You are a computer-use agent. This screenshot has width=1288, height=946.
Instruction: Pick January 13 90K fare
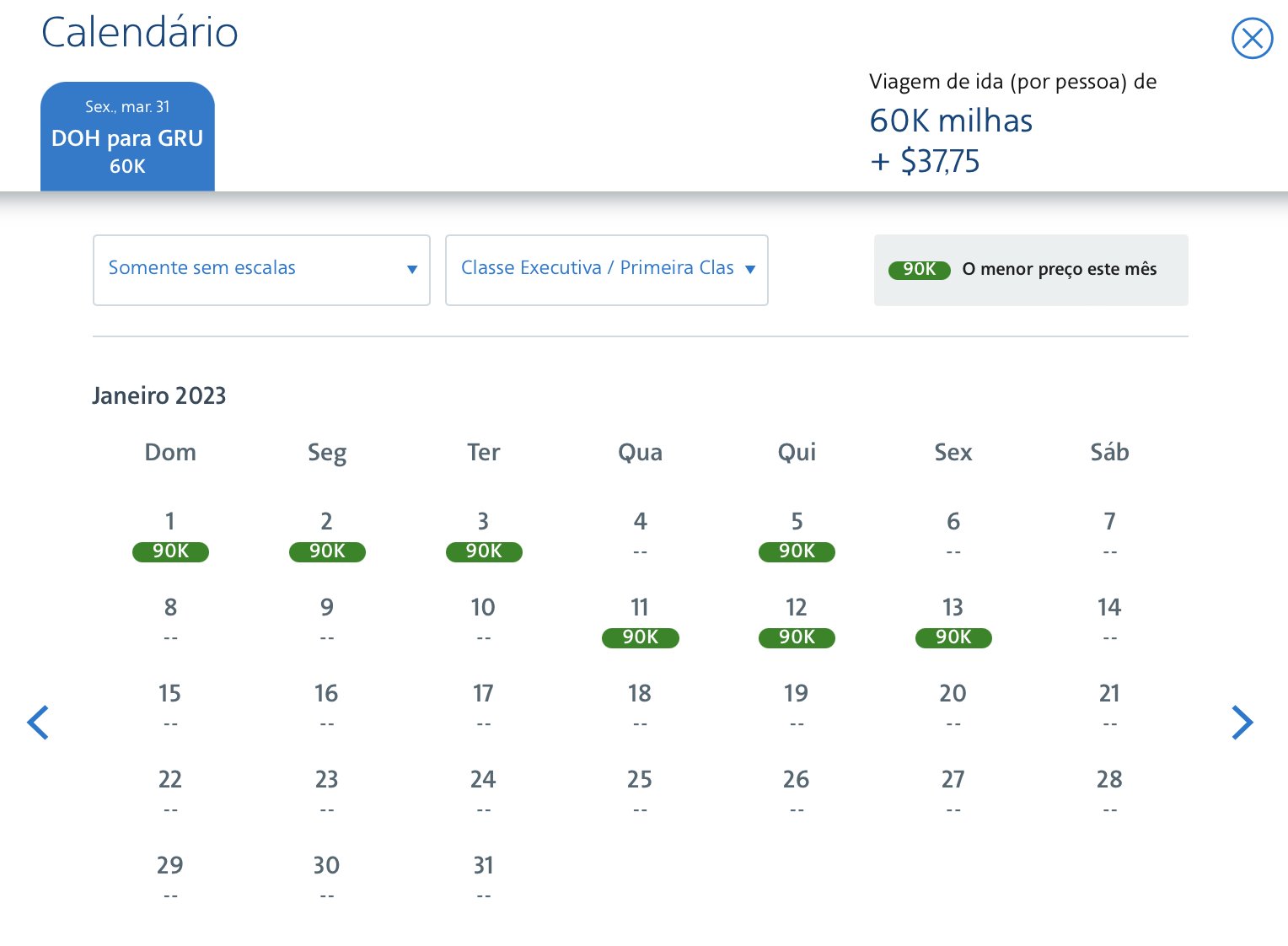pyautogui.click(x=953, y=637)
